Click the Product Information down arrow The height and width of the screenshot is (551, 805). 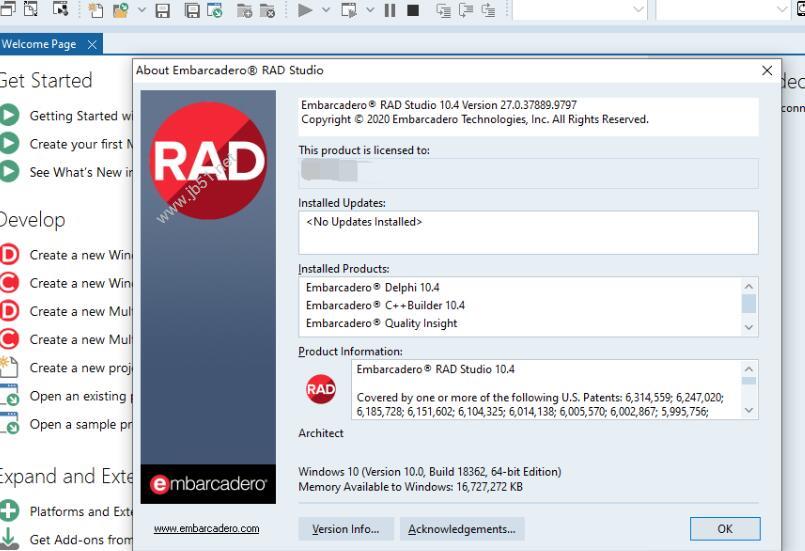[749, 410]
